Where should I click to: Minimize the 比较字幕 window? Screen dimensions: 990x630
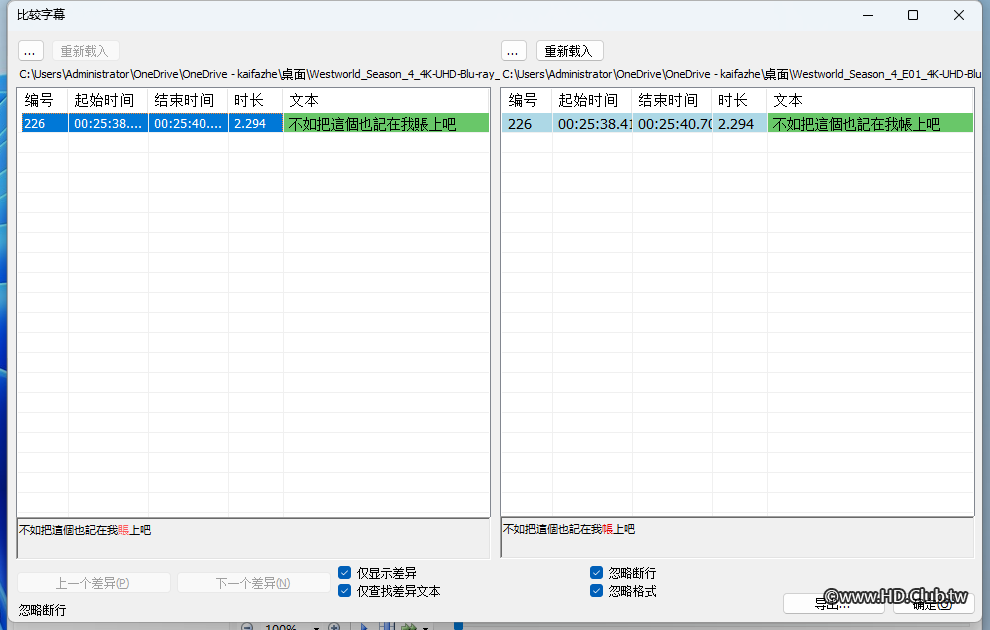(868, 15)
